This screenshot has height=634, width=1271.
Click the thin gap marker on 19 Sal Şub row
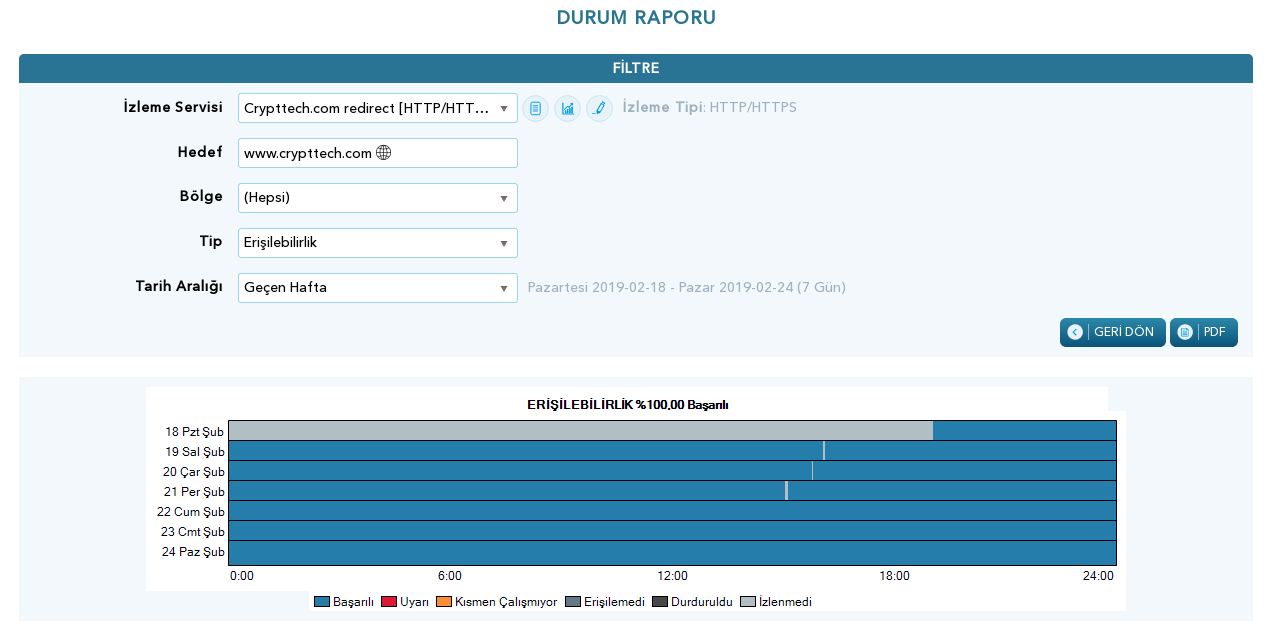(824, 451)
